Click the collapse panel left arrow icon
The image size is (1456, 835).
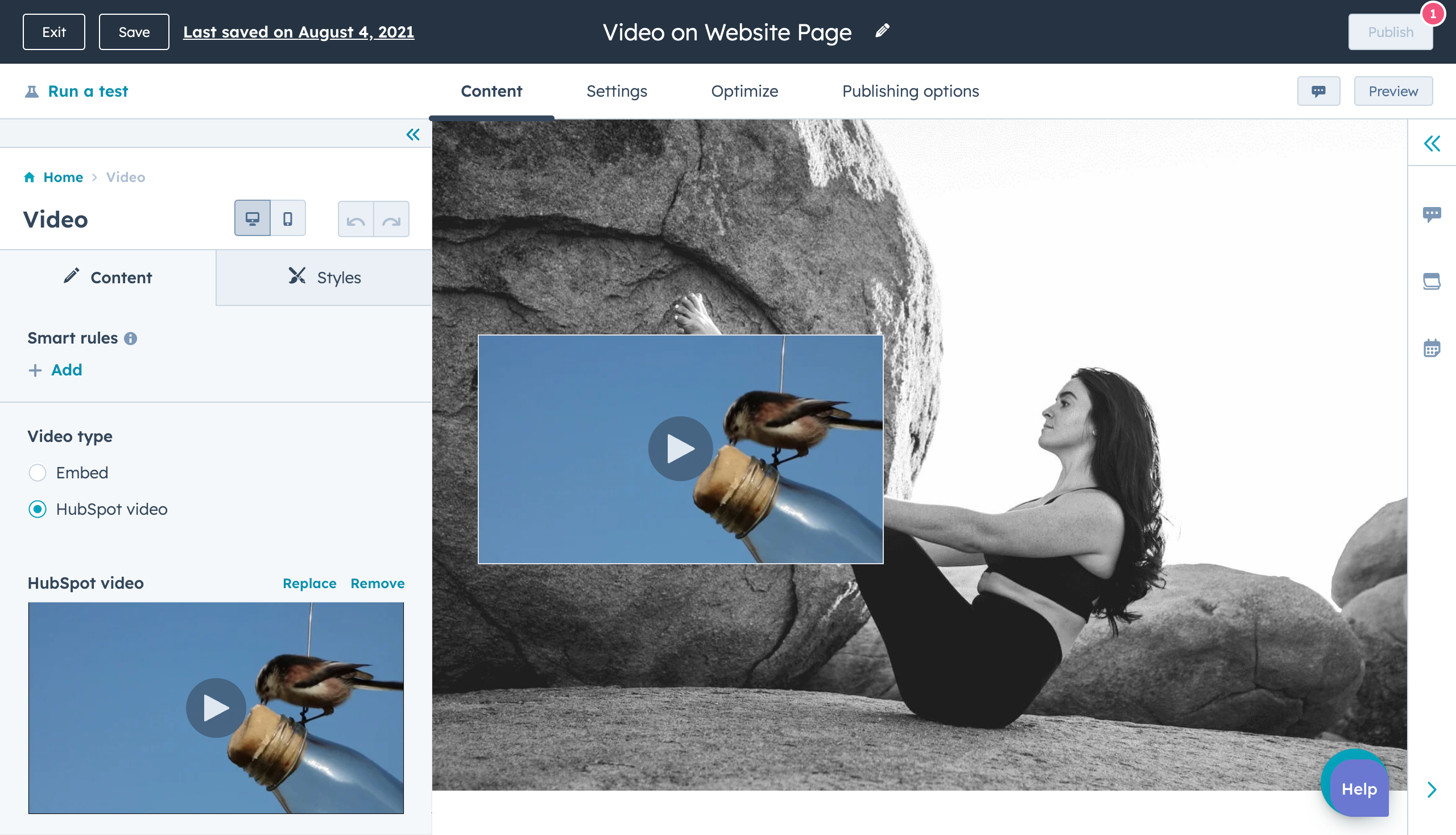point(413,135)
